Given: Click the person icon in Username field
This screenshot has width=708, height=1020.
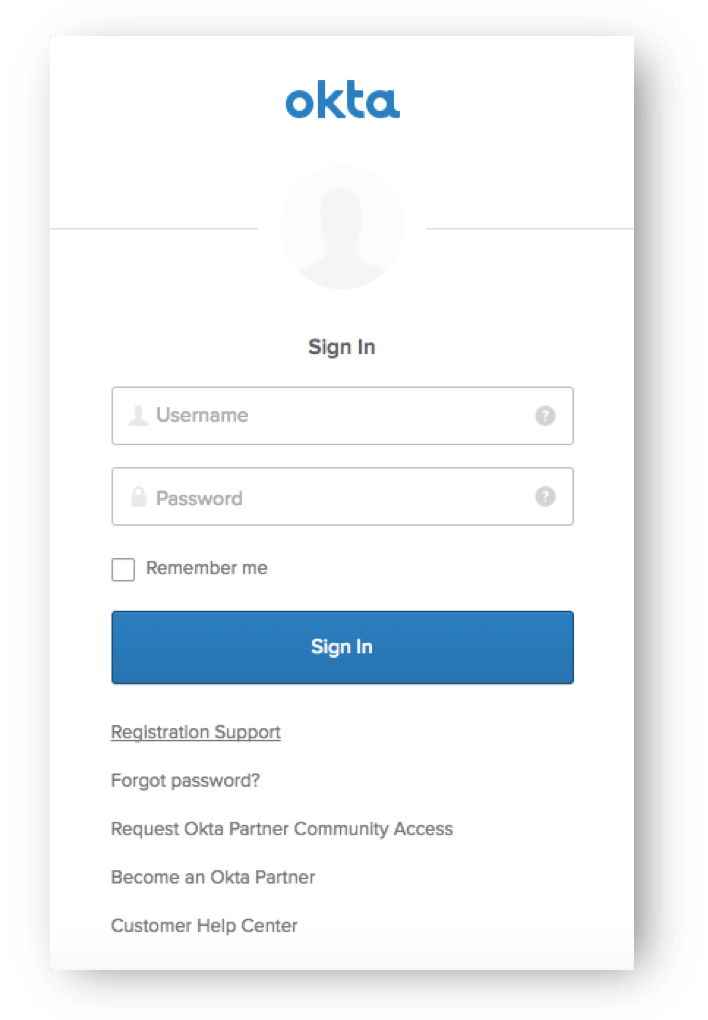Looking at the screenshot, I should (x=139, y=415).
